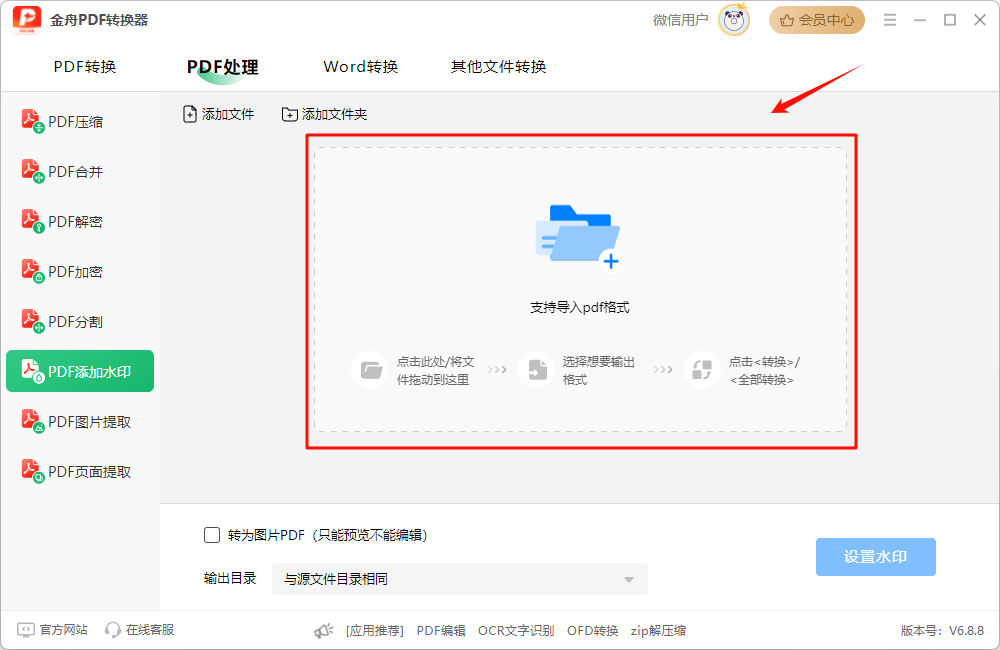1000x650 pixels.
Task: Click the 版本号 V6.8.8 label
Action: point(942,631)
